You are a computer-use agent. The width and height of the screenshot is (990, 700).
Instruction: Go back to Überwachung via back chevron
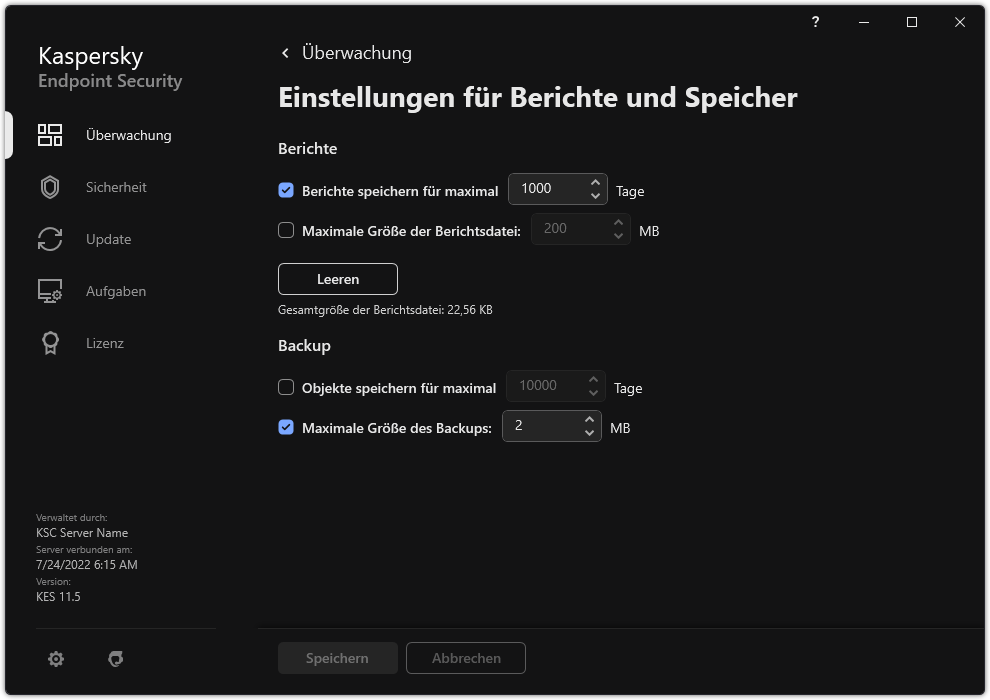tap(284, 52)
